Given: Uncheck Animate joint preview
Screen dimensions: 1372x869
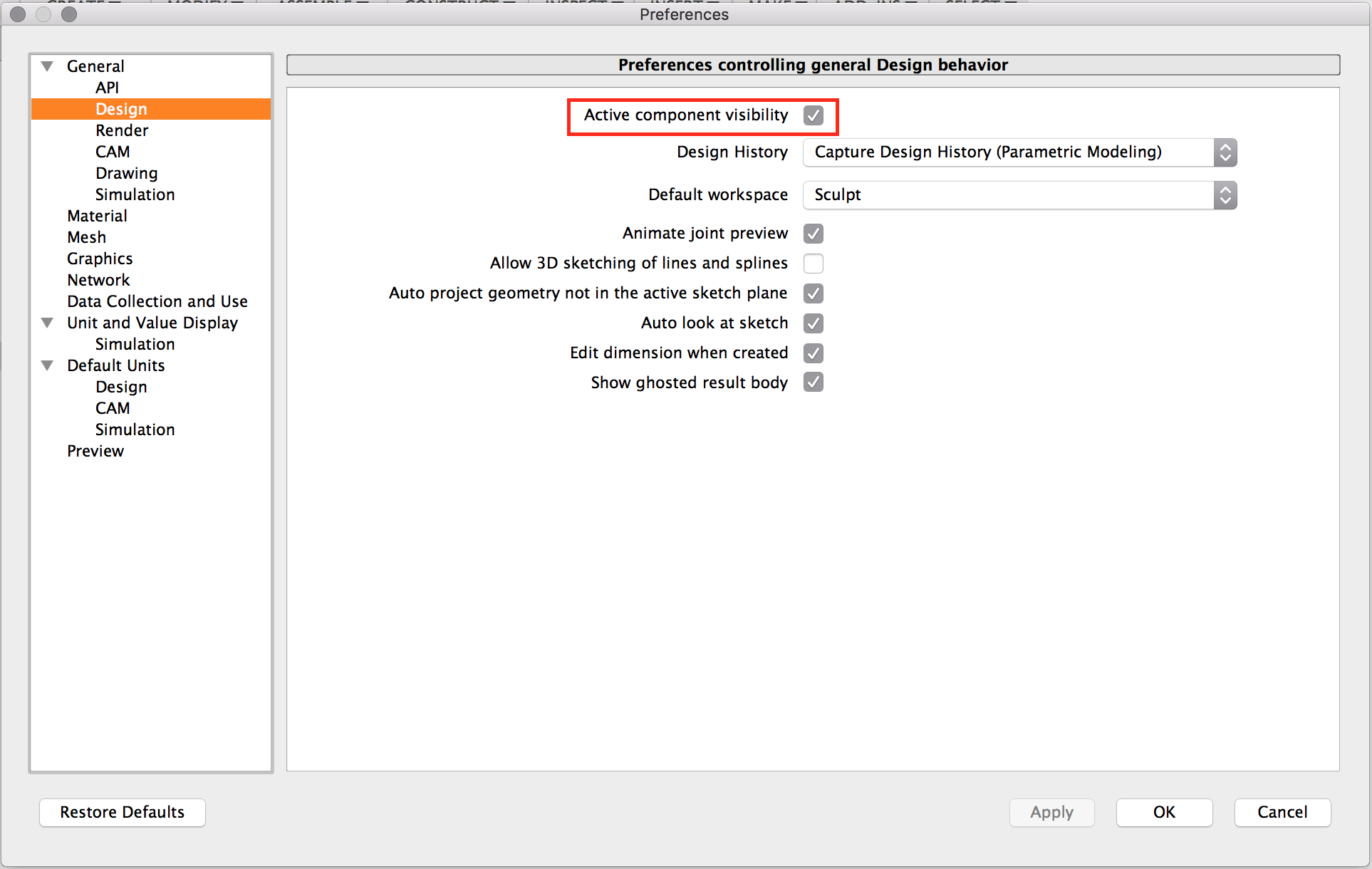Looking at the screenshot, I should coord(813,233).
